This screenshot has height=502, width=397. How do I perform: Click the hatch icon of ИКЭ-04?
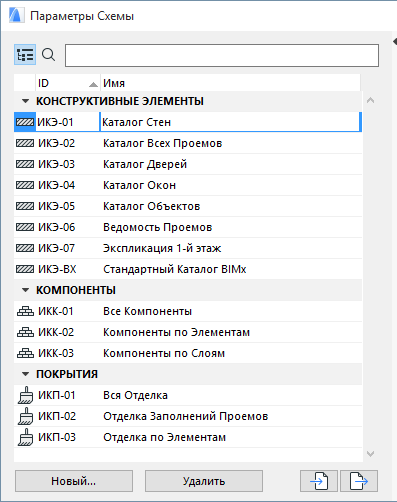(25, 185)
